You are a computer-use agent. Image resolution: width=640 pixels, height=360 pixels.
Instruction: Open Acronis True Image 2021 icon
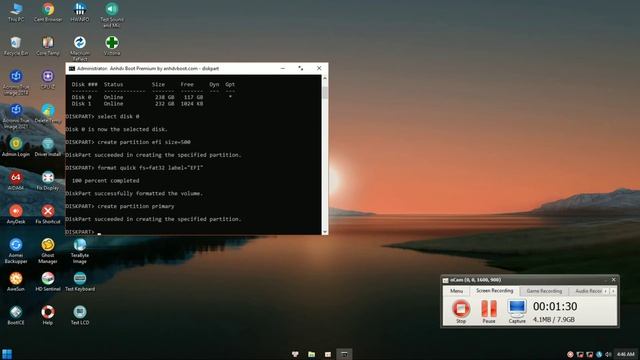tap(16, 116)
